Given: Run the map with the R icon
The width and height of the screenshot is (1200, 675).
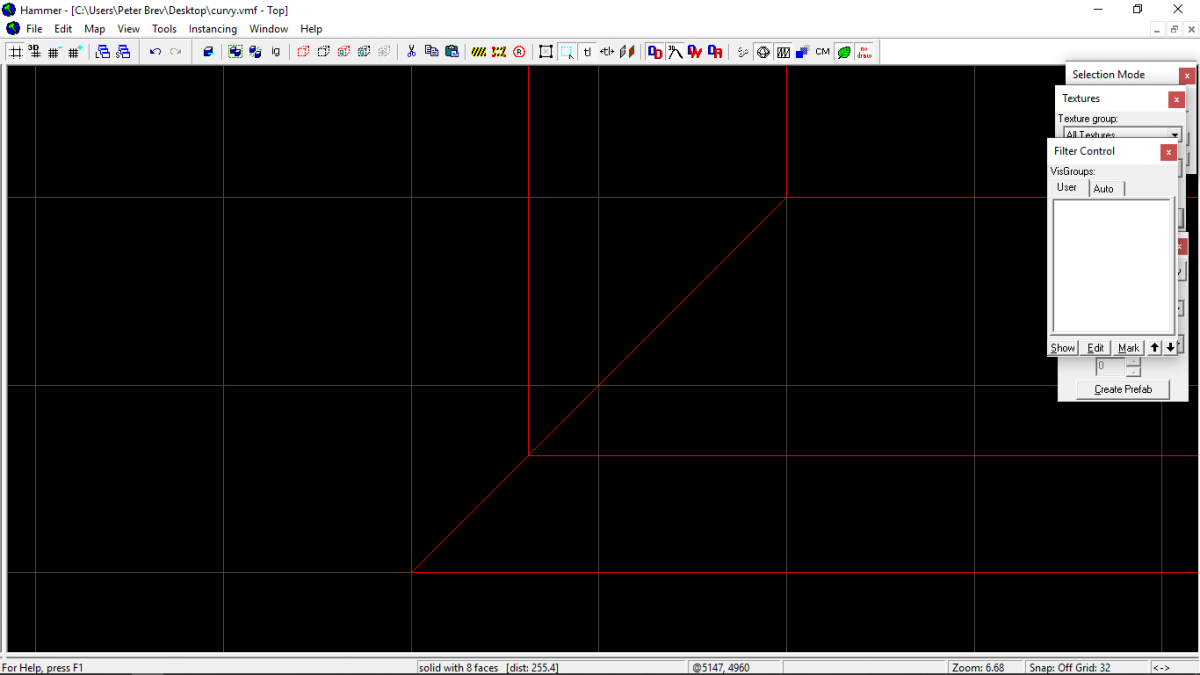Looking at the screenshot, I should [518, 52].
